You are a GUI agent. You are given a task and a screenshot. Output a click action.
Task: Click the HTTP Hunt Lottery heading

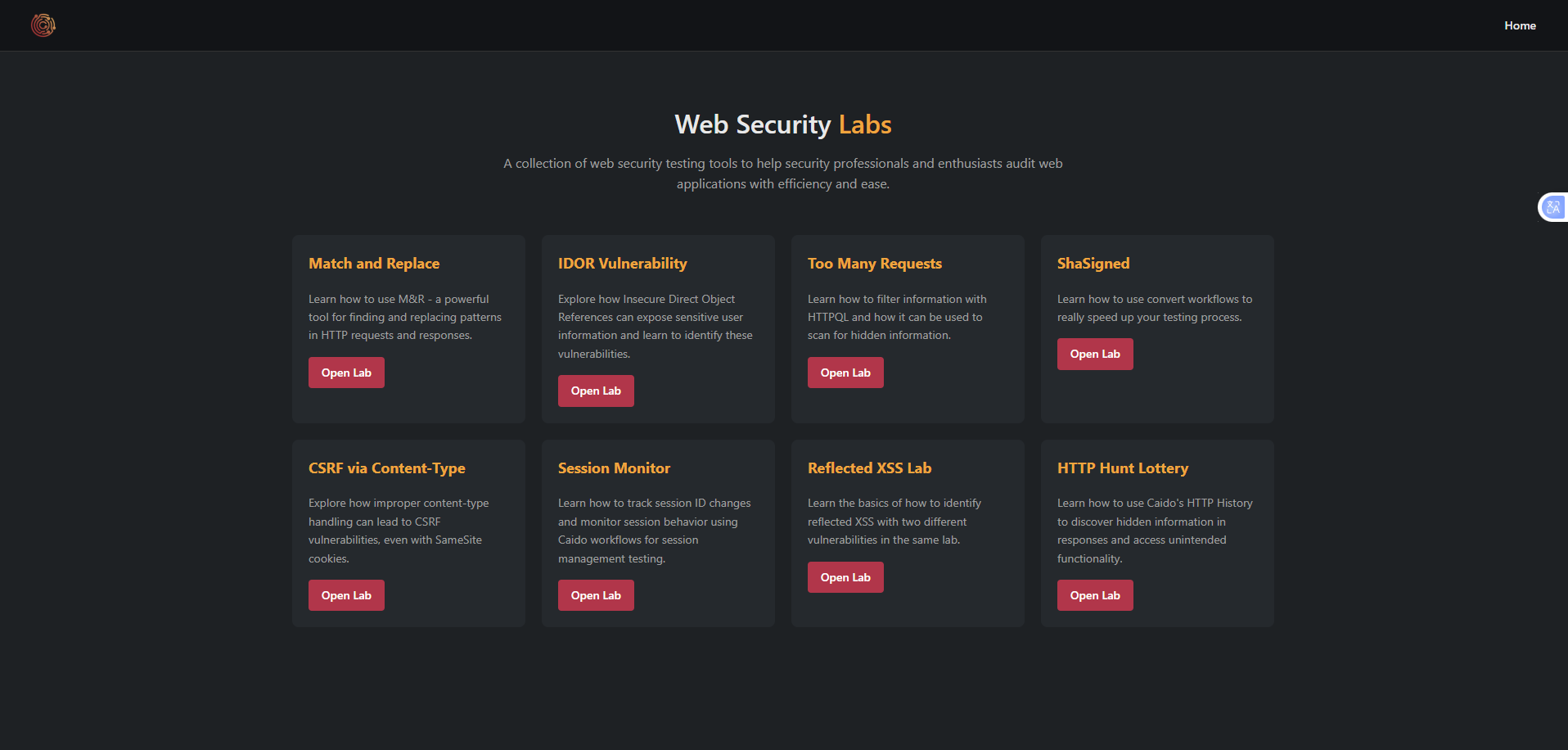pyautogui.click(x=1122, y=468)
